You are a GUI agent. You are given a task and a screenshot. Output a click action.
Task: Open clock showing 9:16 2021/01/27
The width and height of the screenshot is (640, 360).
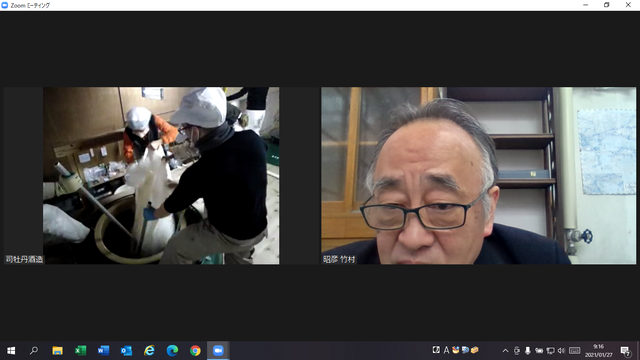[599, 351]
